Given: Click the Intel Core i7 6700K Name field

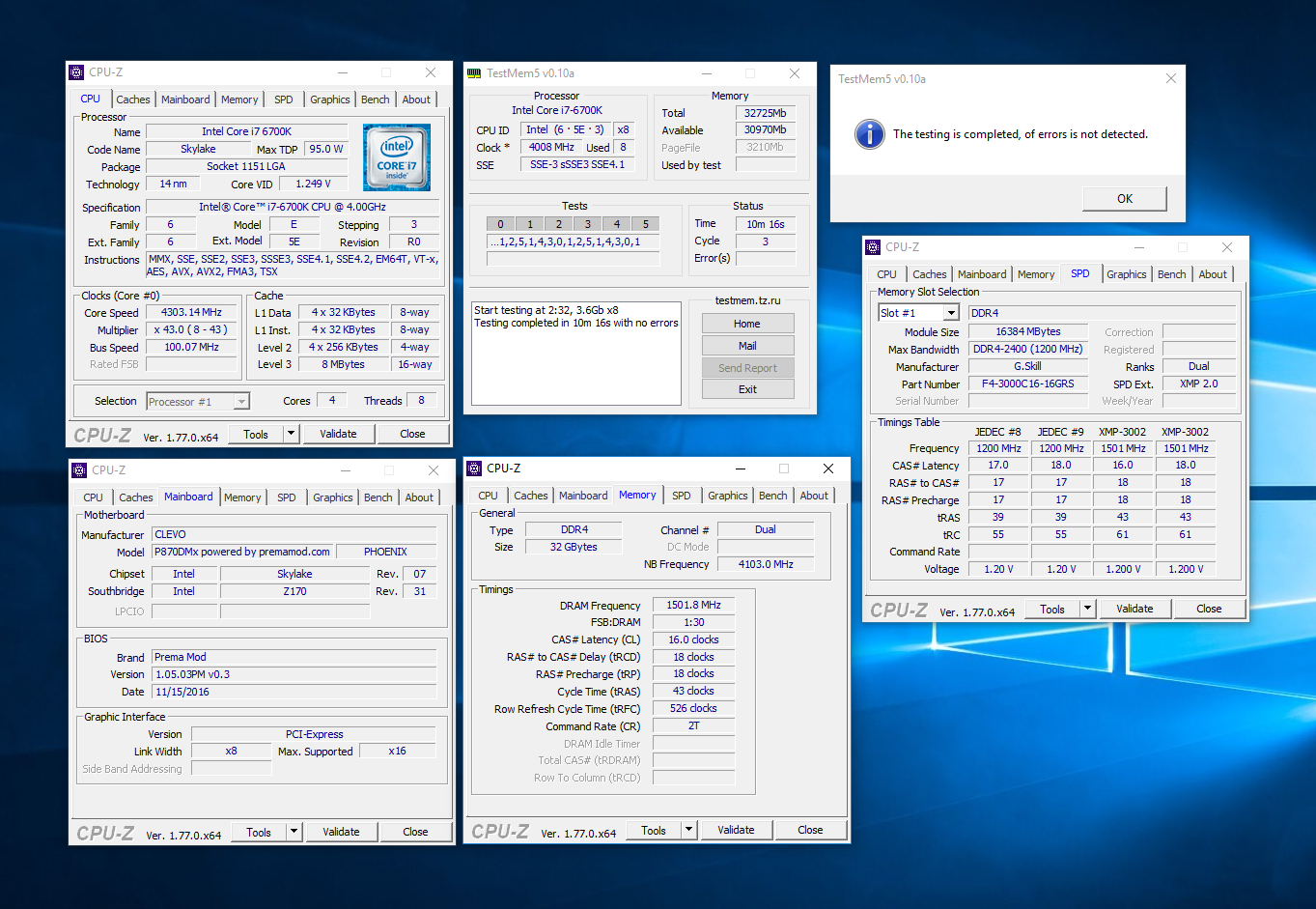Looking at the screenshot, I should pos(246,131).
